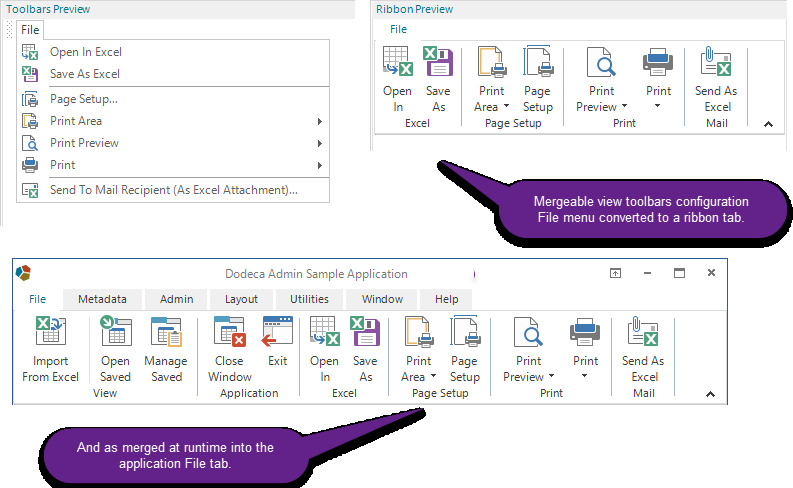Click Exit icon in Application group
Screen dimensions: 793x488
point(278,331)
